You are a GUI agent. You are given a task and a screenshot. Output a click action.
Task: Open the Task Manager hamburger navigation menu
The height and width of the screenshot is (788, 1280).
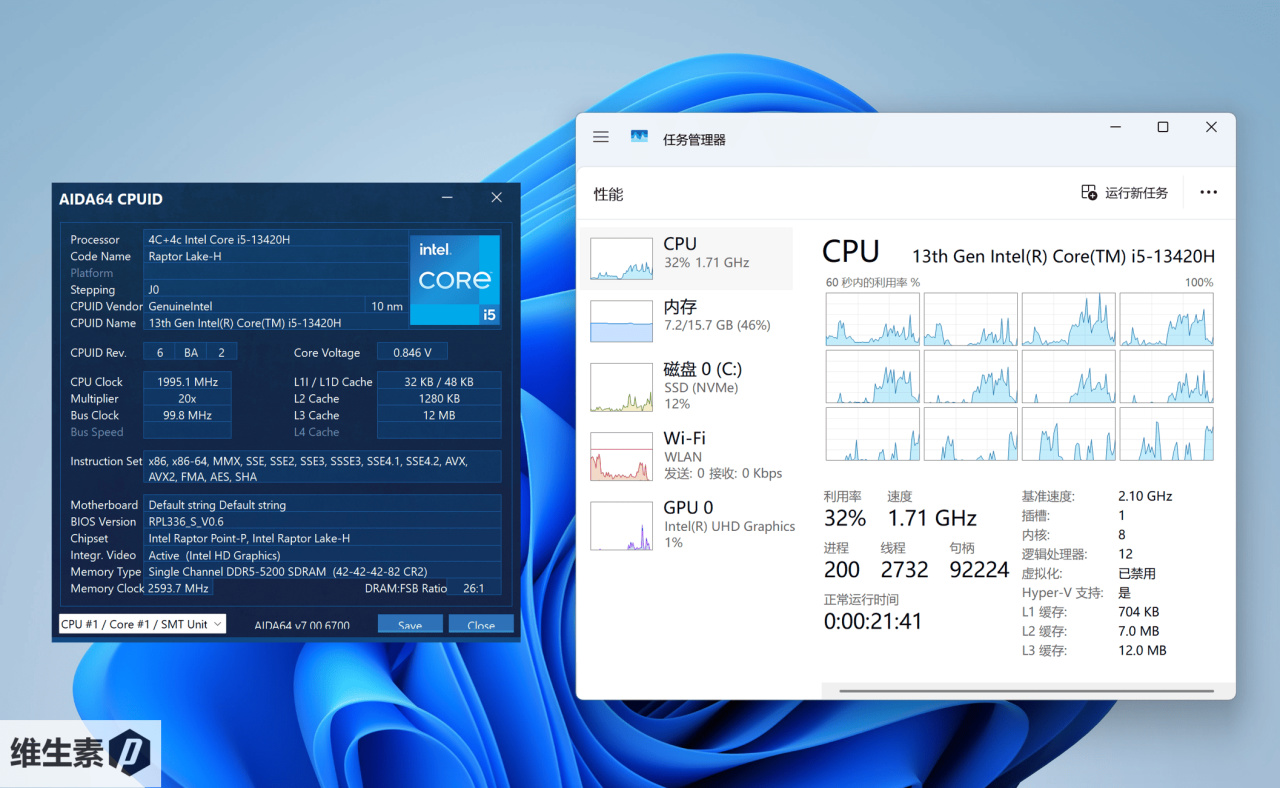[x=601, y=137]
